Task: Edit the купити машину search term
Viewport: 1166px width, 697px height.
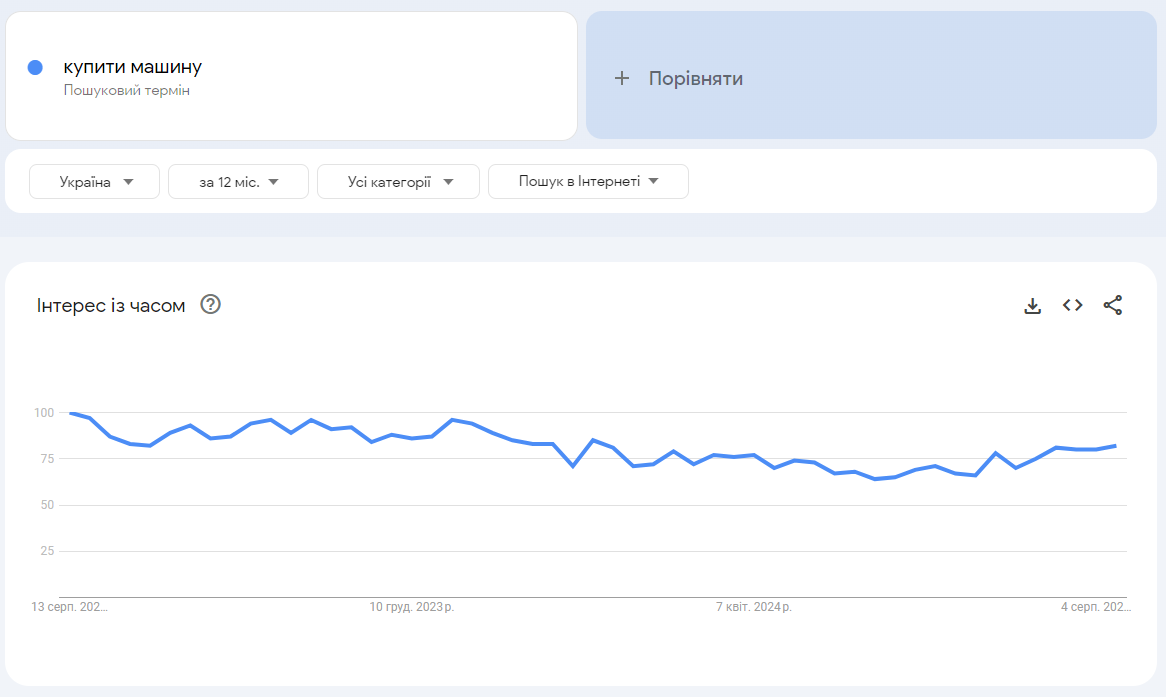Action: click(132, 67)
